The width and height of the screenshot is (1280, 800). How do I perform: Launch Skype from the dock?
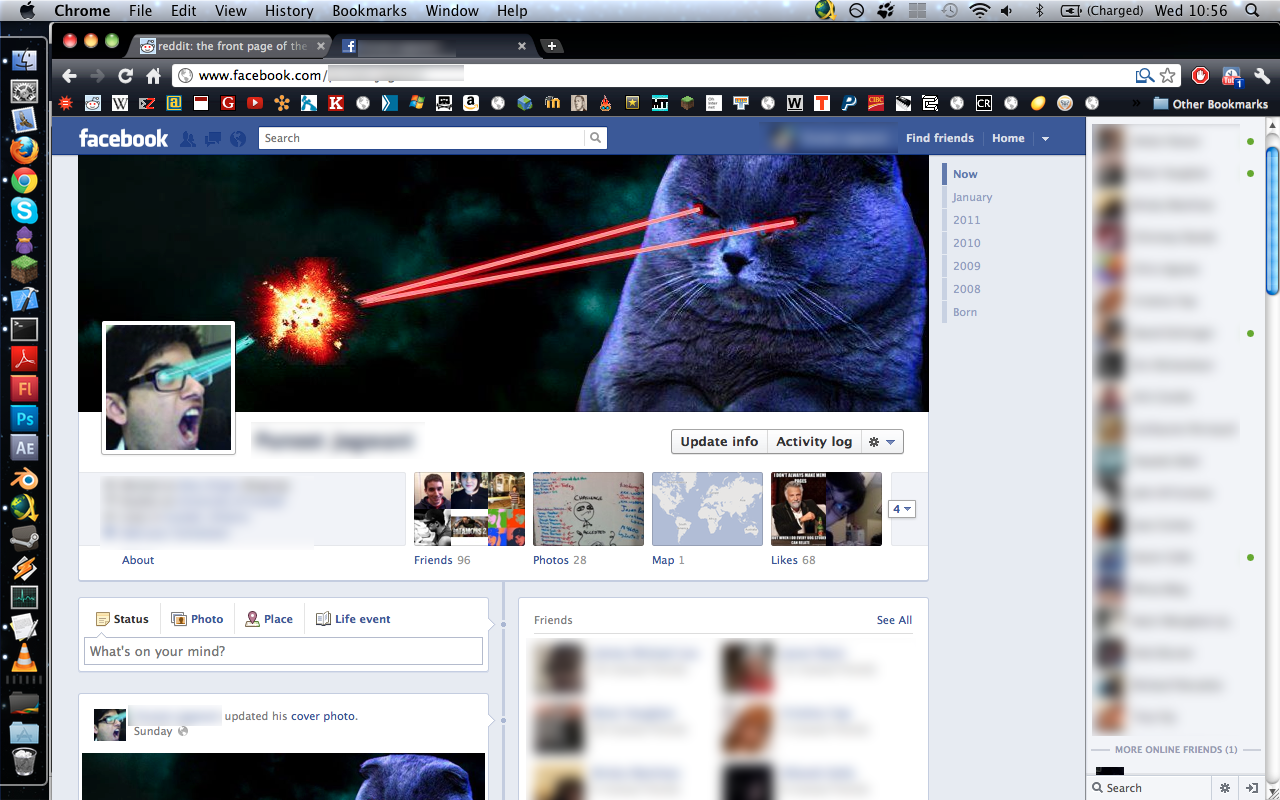point(24,210)
